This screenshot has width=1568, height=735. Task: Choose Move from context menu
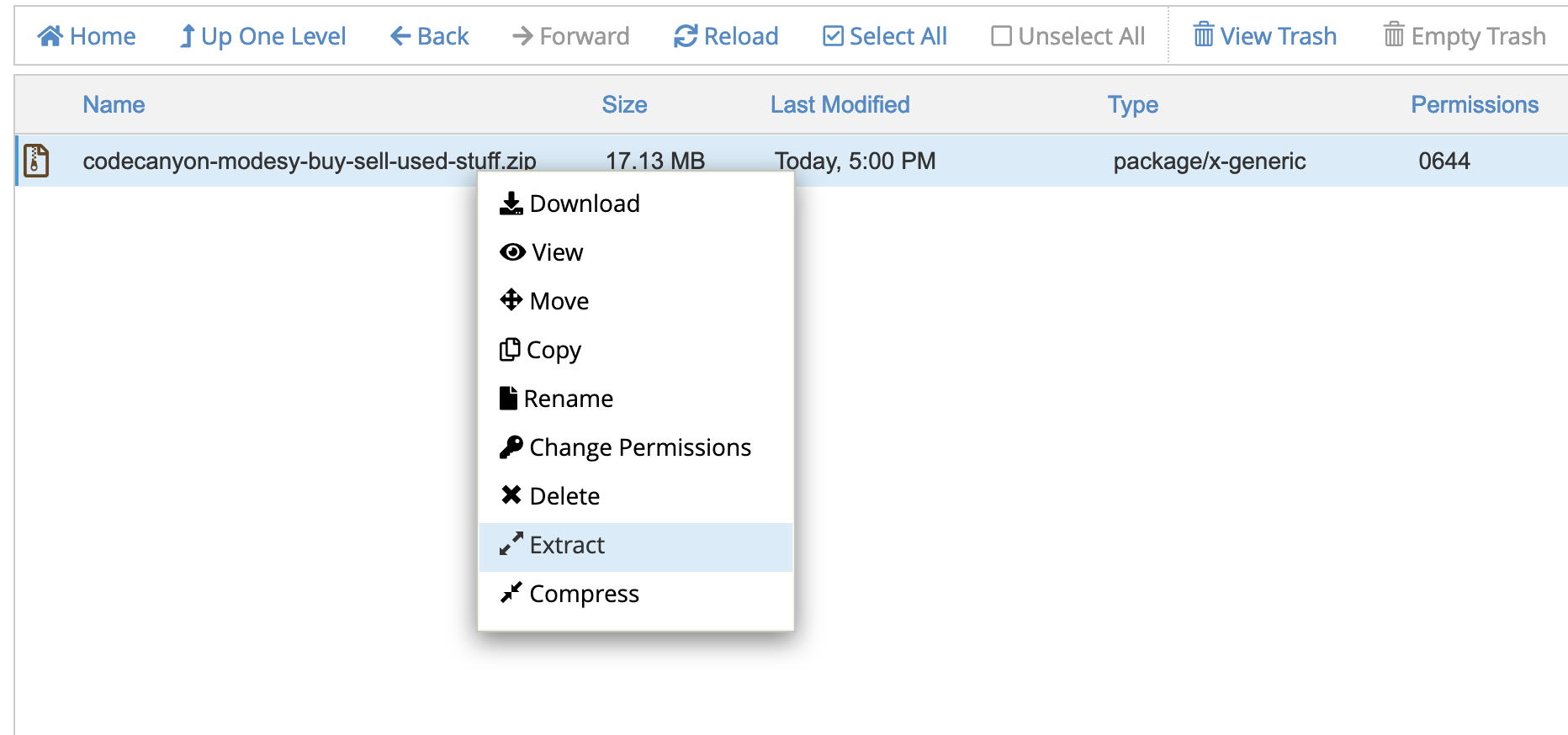click(x=559, y=301)
